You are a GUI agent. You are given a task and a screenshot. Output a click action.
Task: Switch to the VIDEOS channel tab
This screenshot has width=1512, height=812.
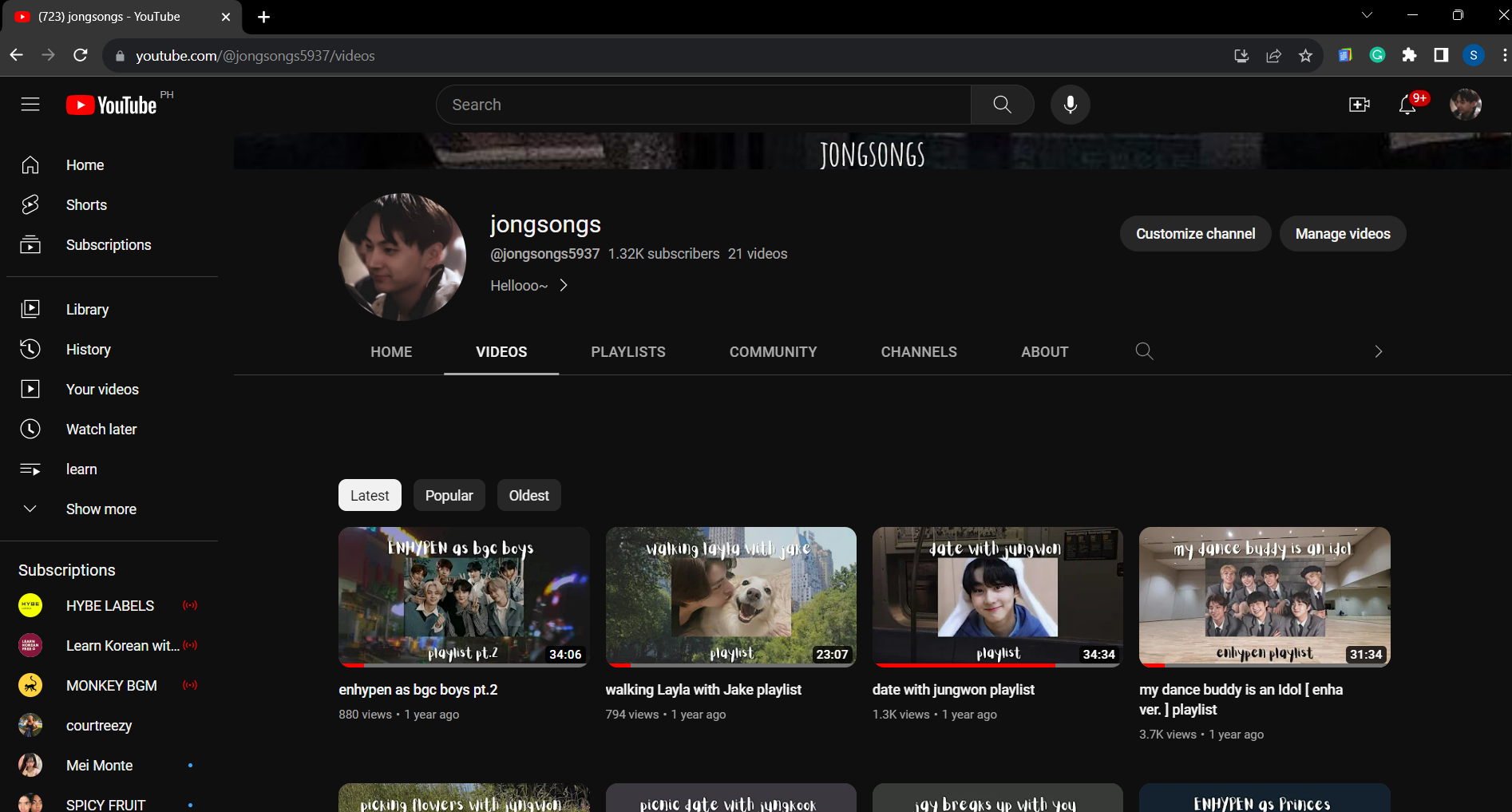501,352
